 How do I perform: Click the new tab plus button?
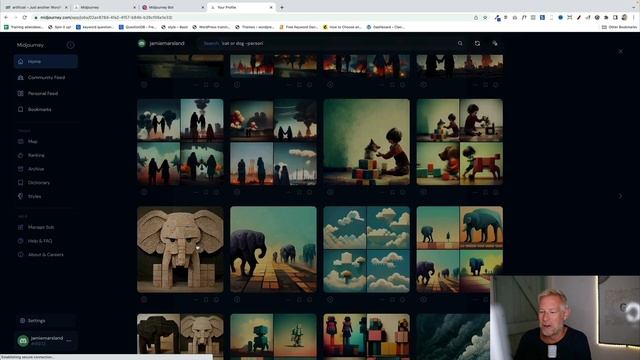282,7
